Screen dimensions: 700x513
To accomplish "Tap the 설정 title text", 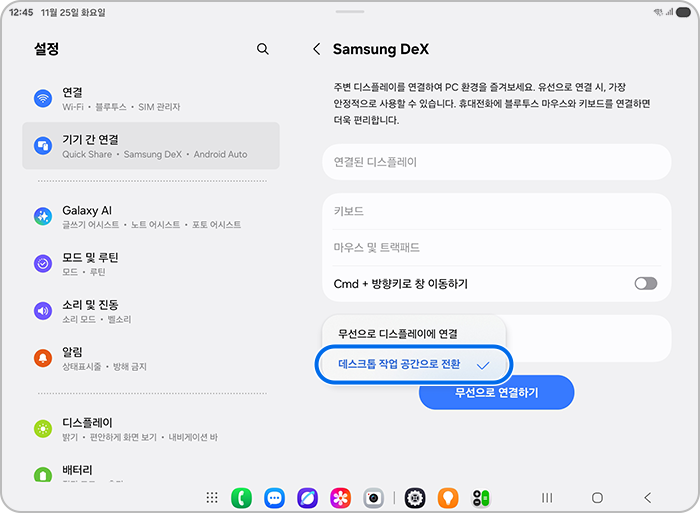I will pyautogui.click(x=46, y=49).
